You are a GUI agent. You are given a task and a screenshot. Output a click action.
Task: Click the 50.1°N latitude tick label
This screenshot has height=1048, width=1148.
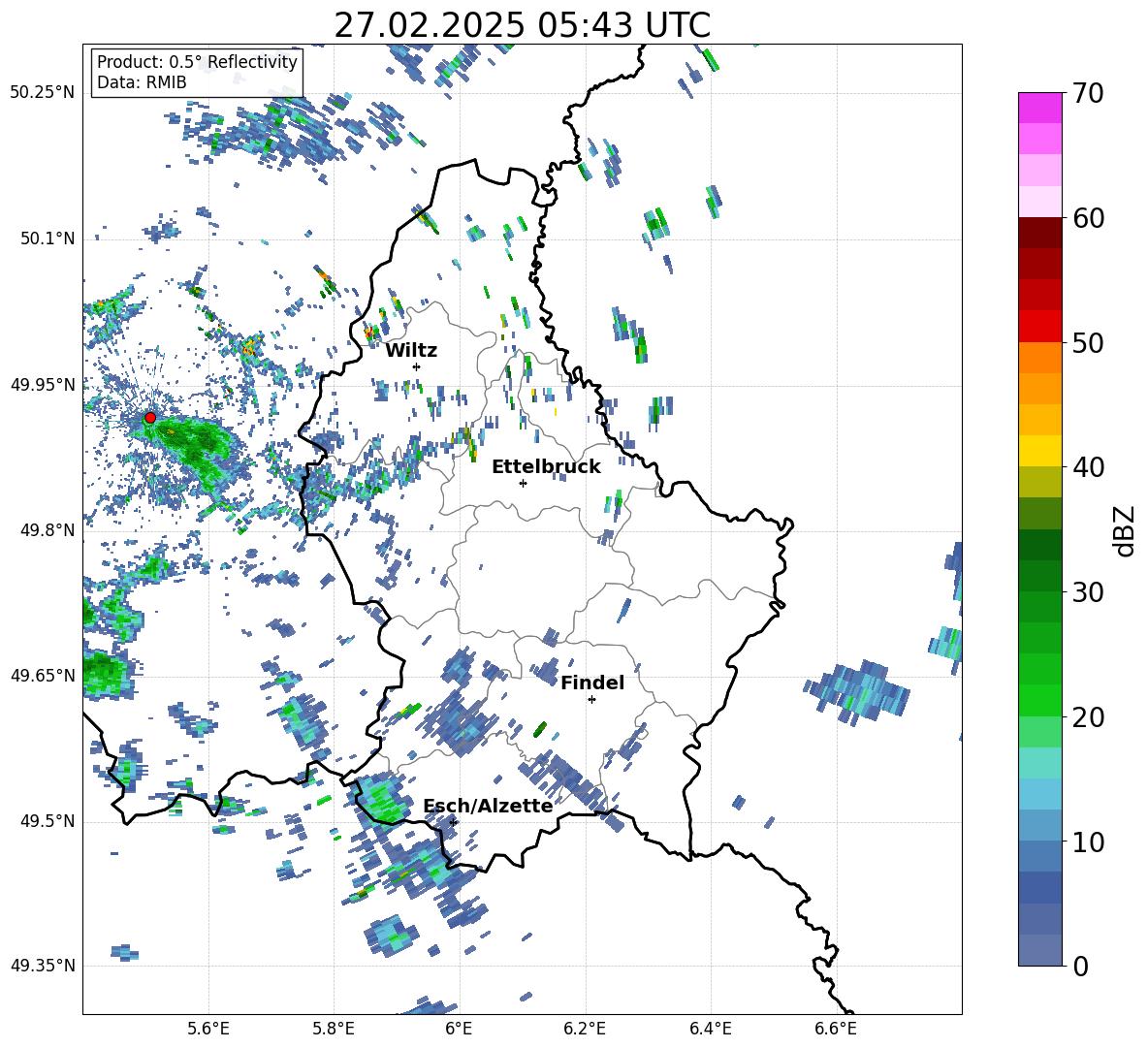click(48, 238)
